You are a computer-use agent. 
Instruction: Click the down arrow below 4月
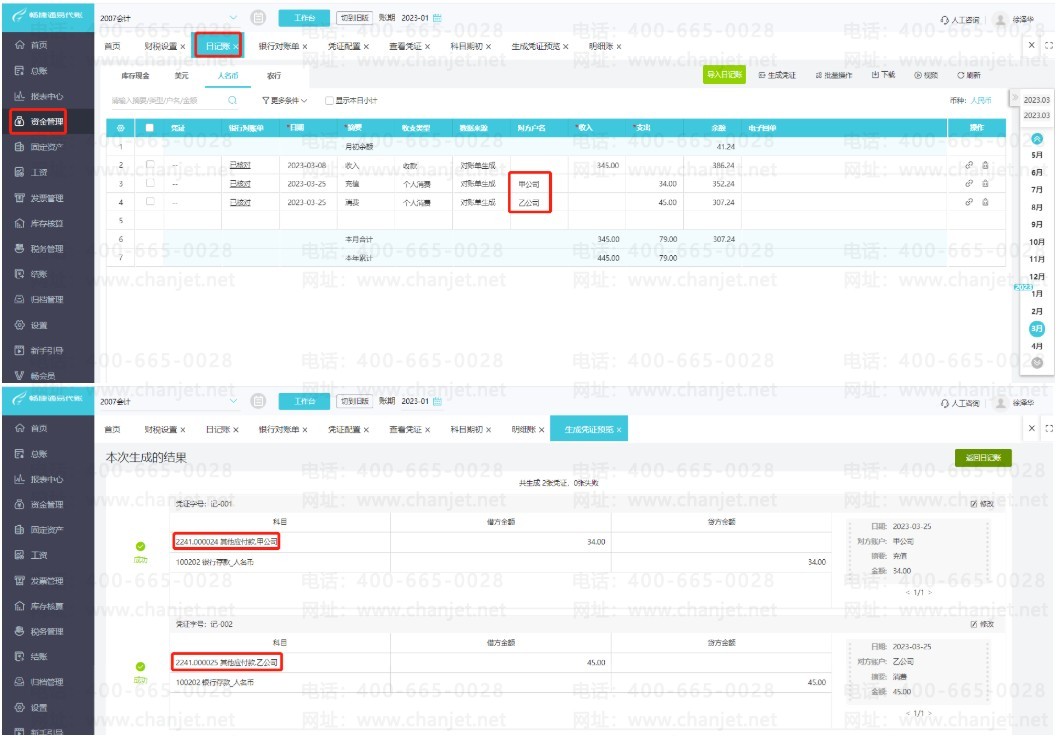[1037, 363]
